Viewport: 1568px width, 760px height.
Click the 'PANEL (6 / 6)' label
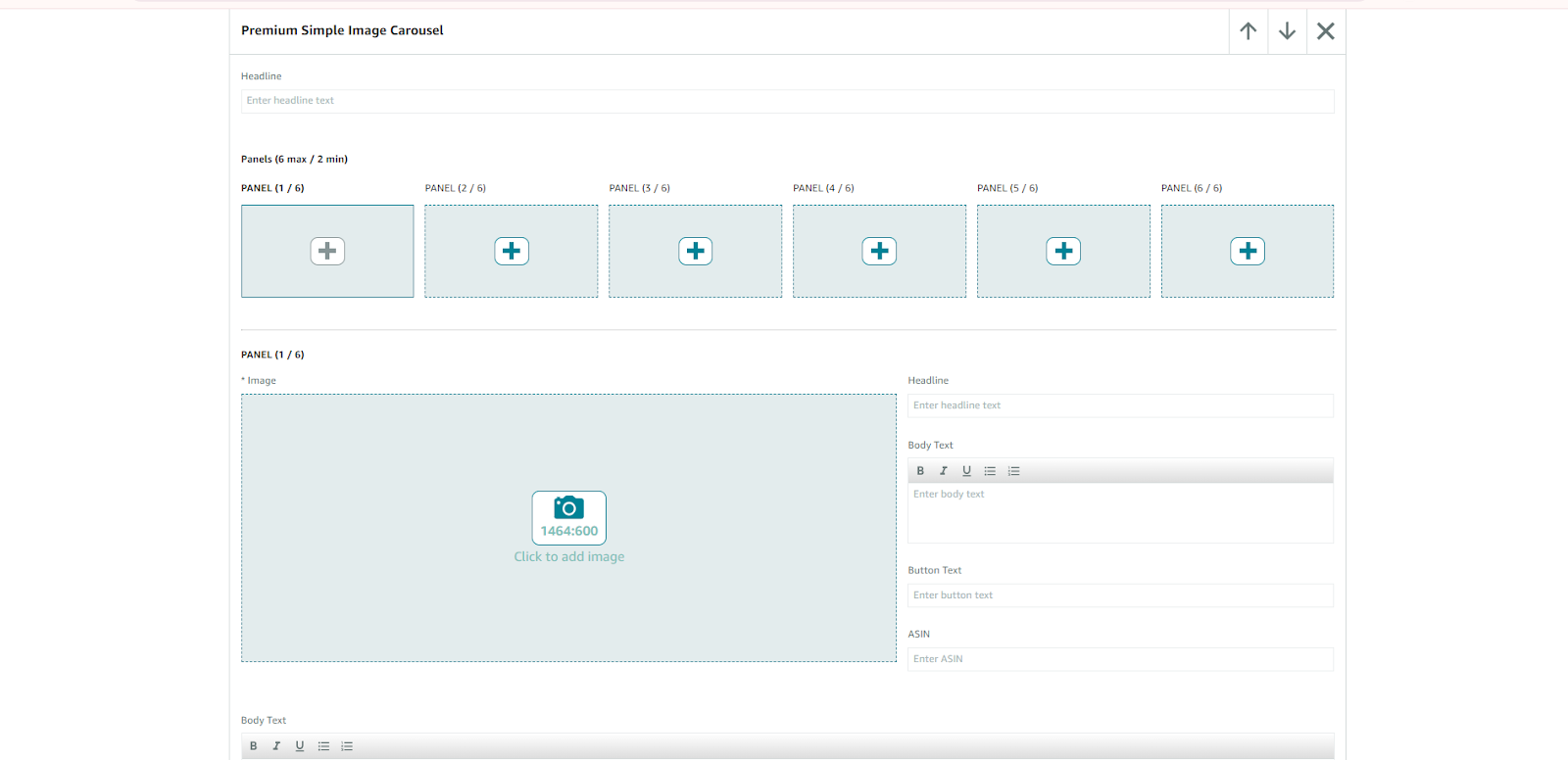(1192, 188)
